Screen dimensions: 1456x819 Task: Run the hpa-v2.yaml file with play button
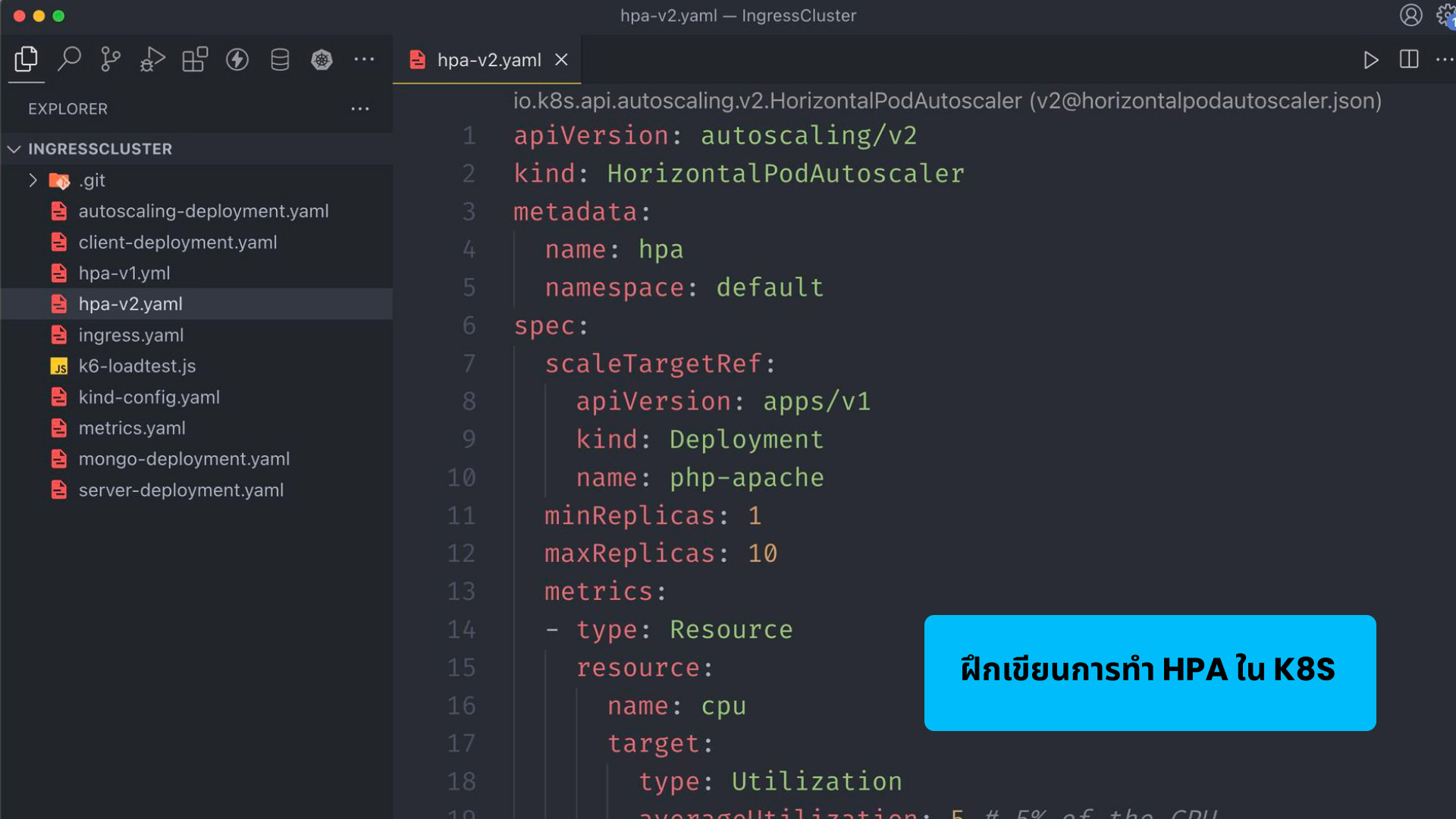click(x=1370, y=59)
